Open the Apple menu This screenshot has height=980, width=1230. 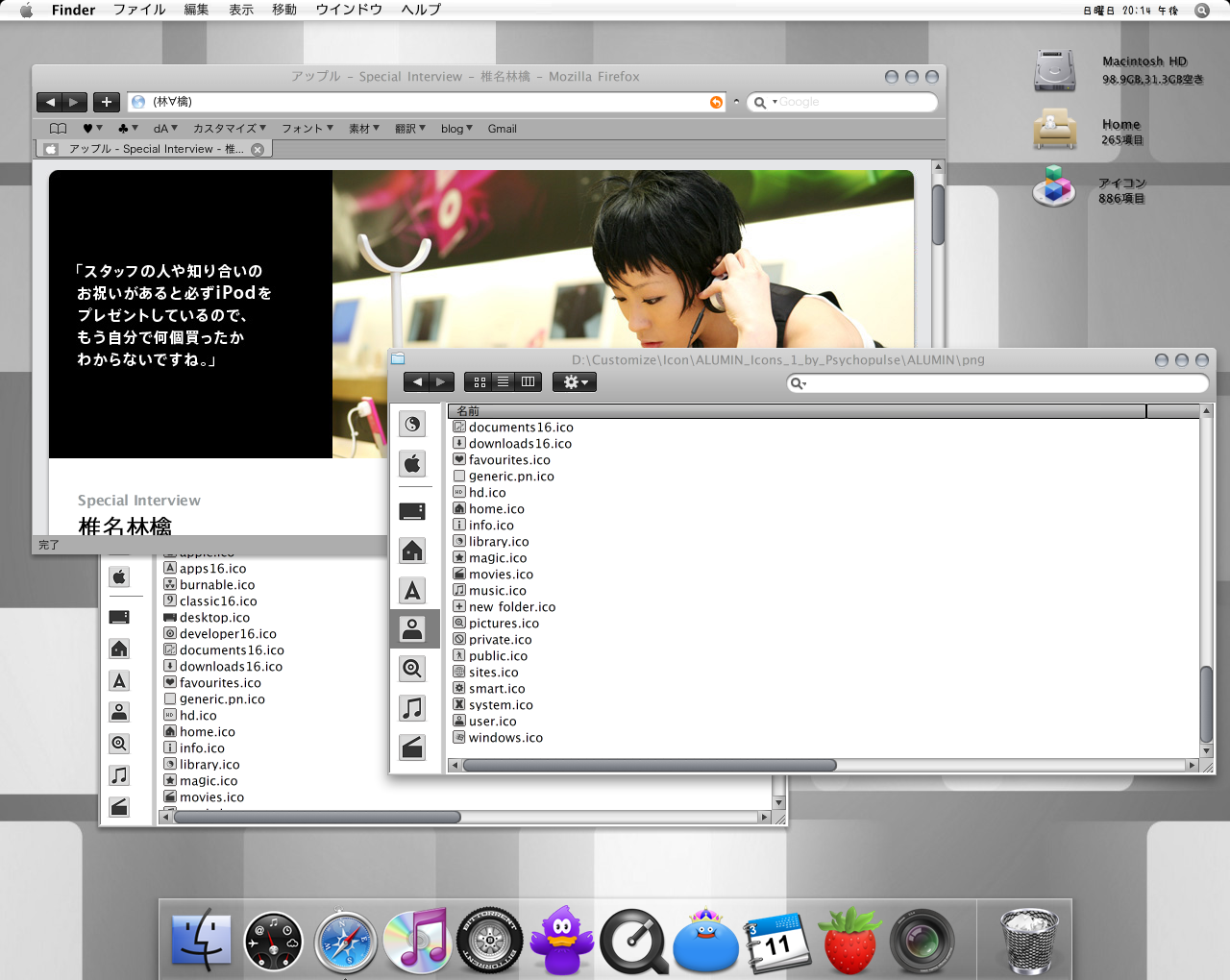pos(26,11)
